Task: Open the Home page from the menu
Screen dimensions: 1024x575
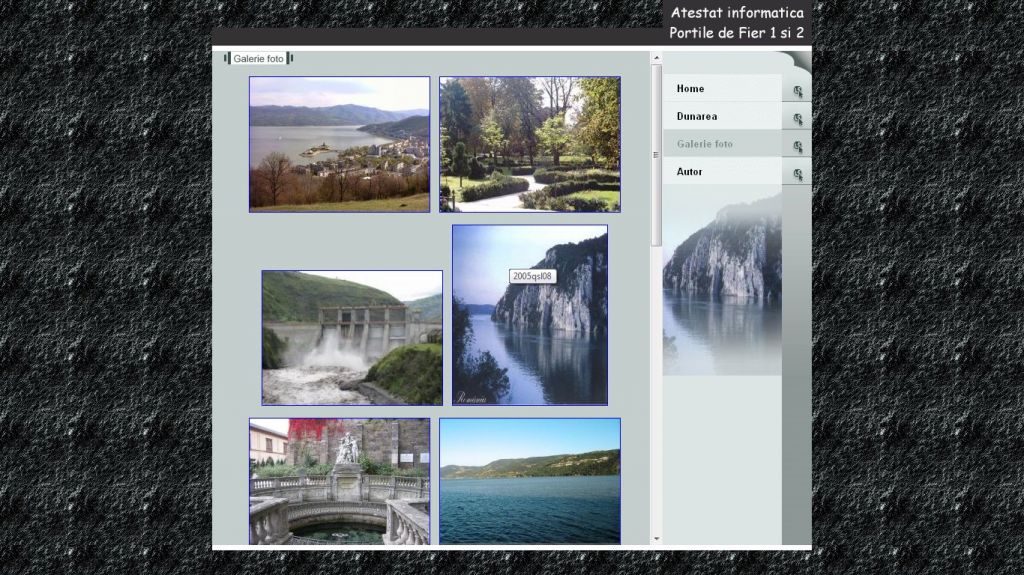Action: [690, 89]
